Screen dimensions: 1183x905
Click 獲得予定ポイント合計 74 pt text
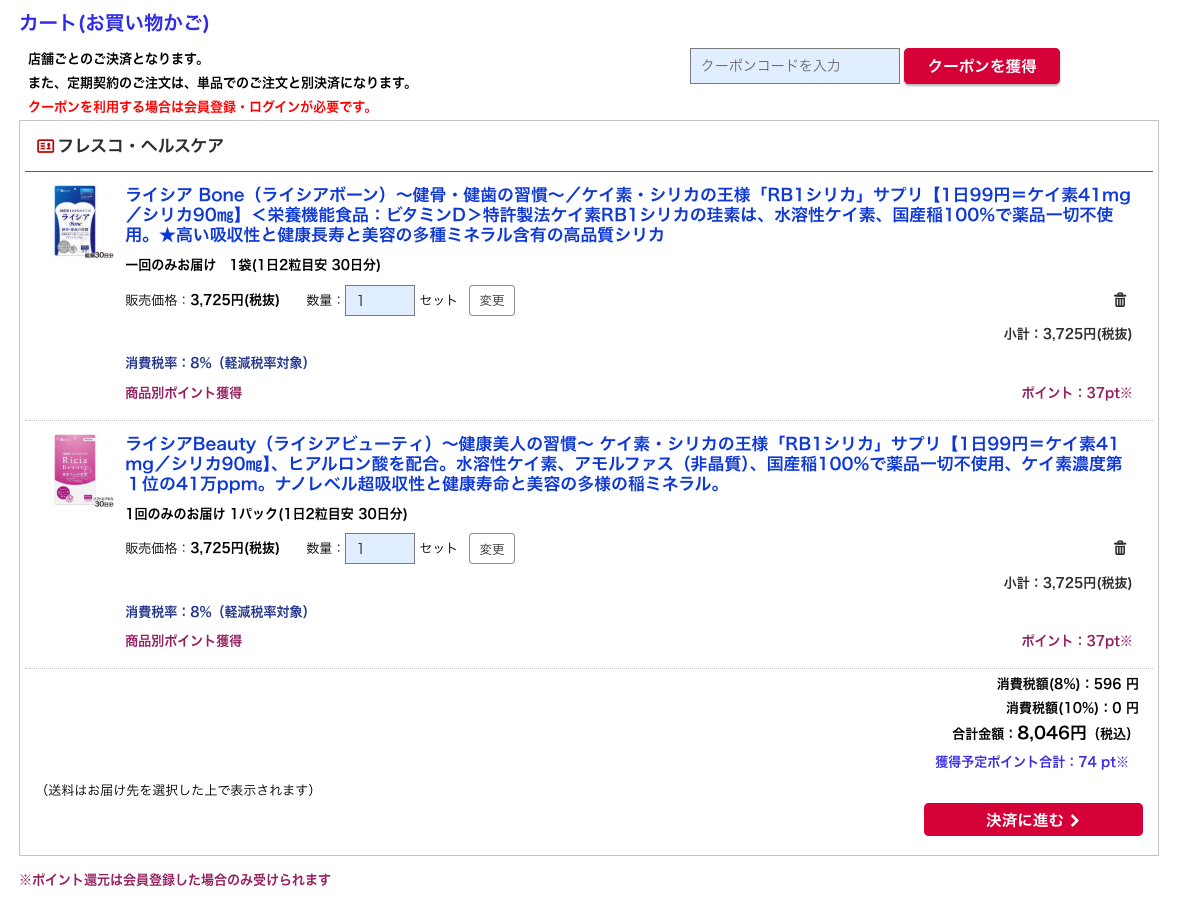(x=1031, y=762)
